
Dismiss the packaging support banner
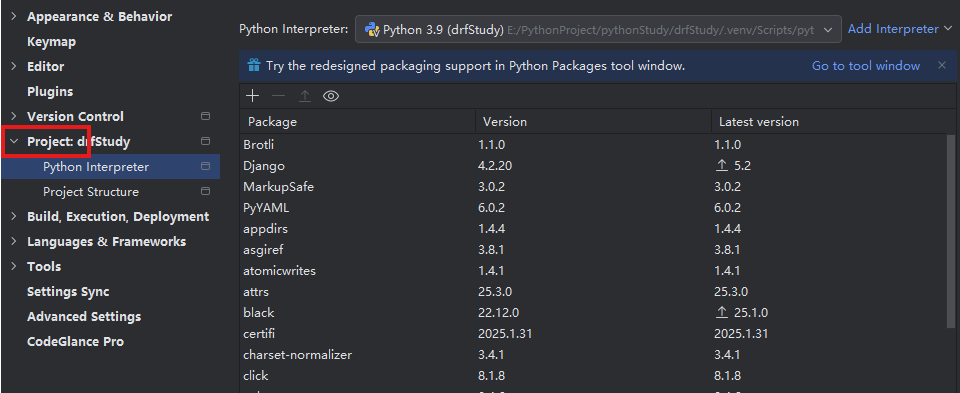point(942,66)
